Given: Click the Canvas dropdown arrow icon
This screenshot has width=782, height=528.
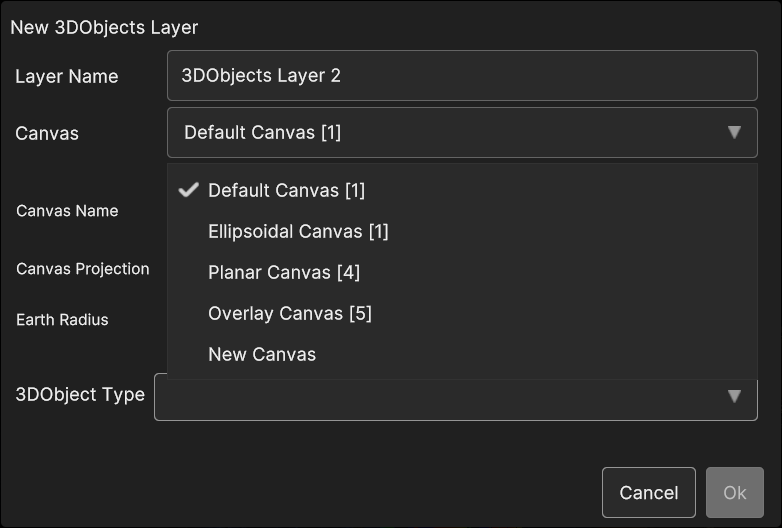Looking at the screenshot, I should [x=734, y=132].
